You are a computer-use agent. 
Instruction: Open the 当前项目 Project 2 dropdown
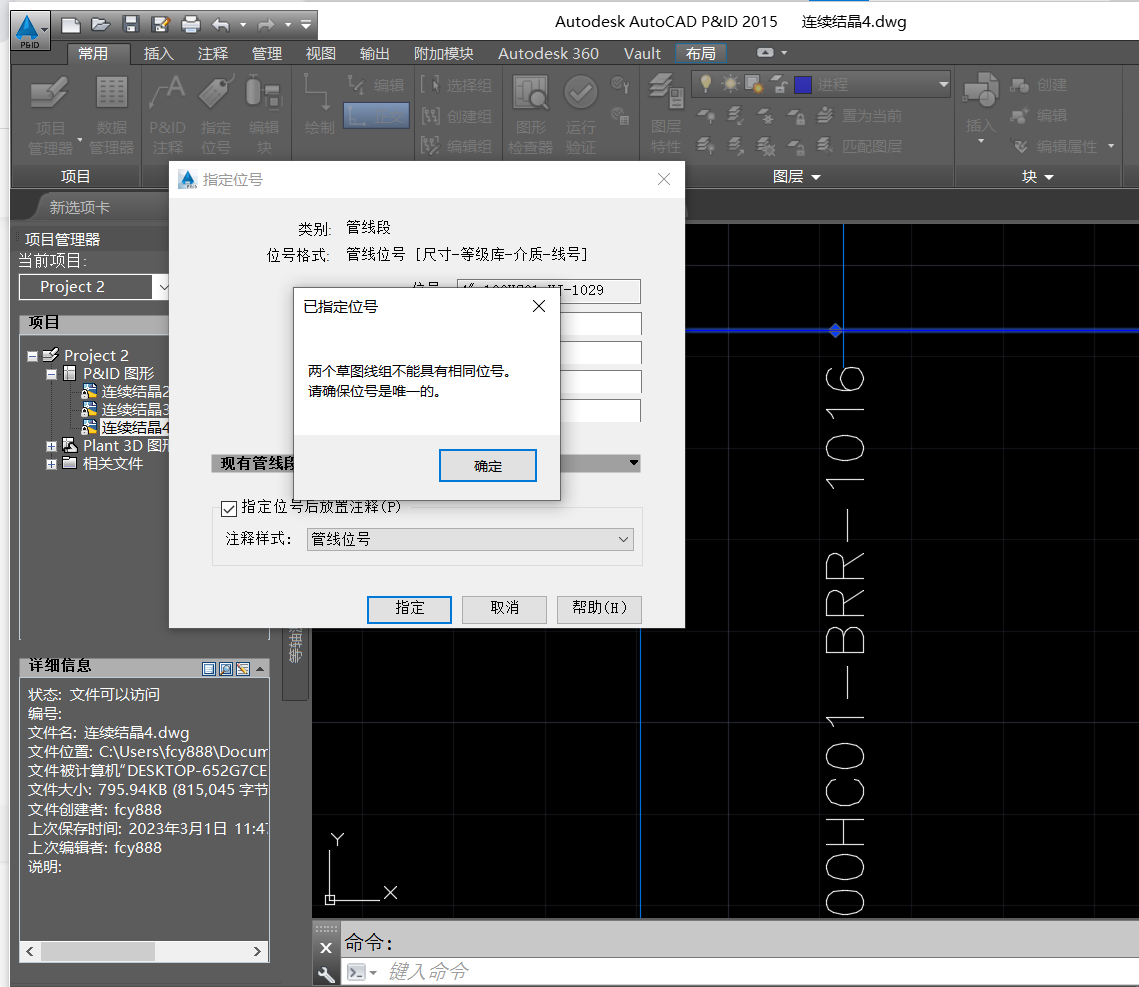point(163,287)
